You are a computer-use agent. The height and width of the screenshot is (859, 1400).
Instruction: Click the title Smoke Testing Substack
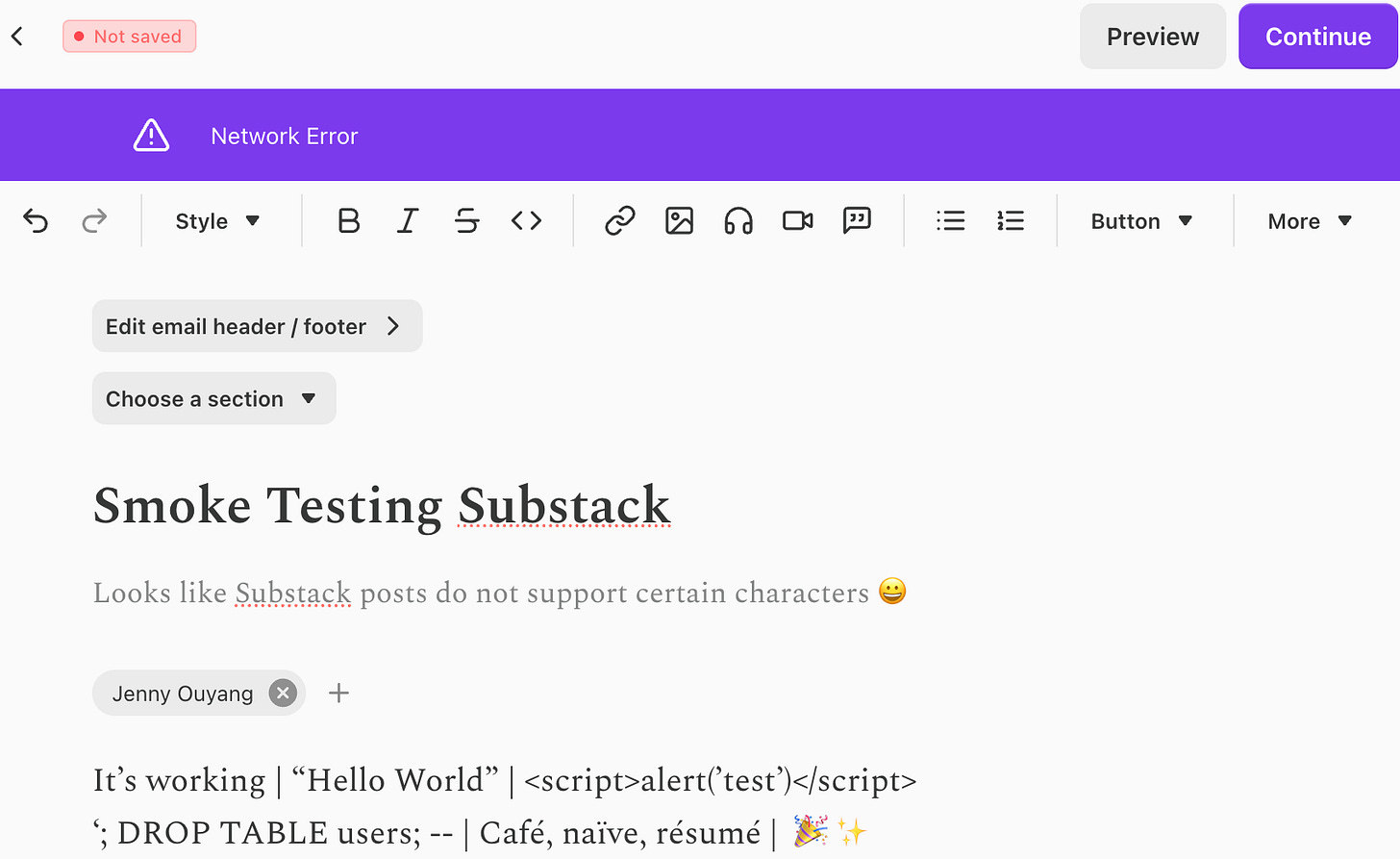point(382,506)
